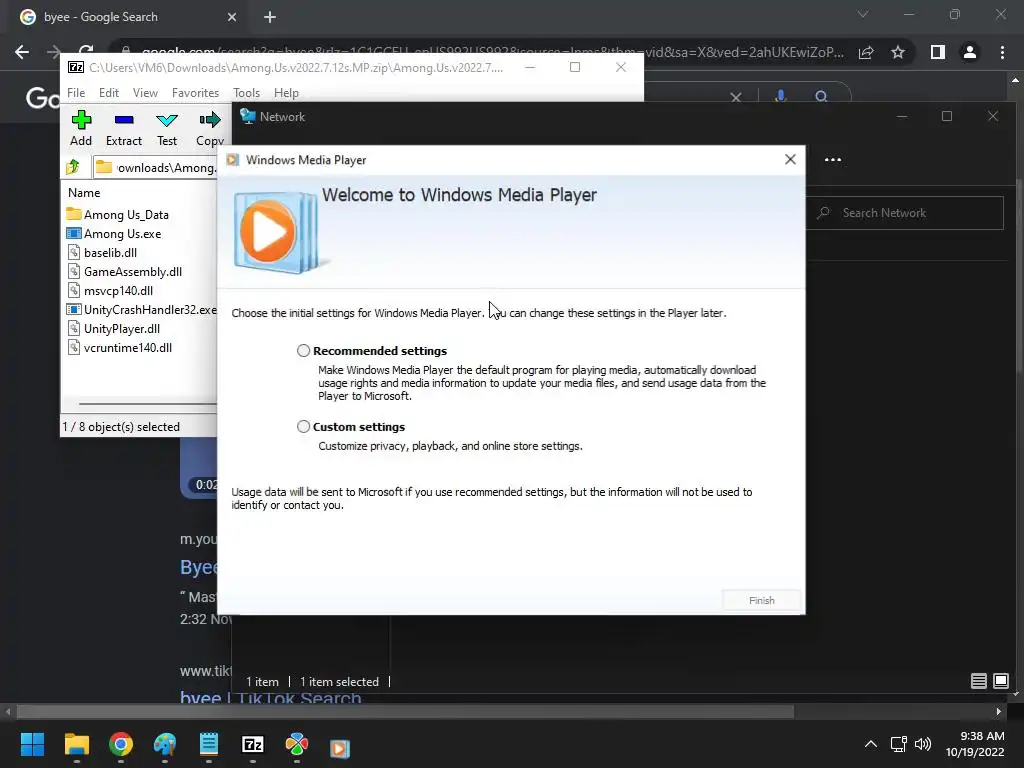The width and height of the screenshot is (1024, 768).
Task: Close the Windows Media Player welcome dialog
Action: (790, 159)
